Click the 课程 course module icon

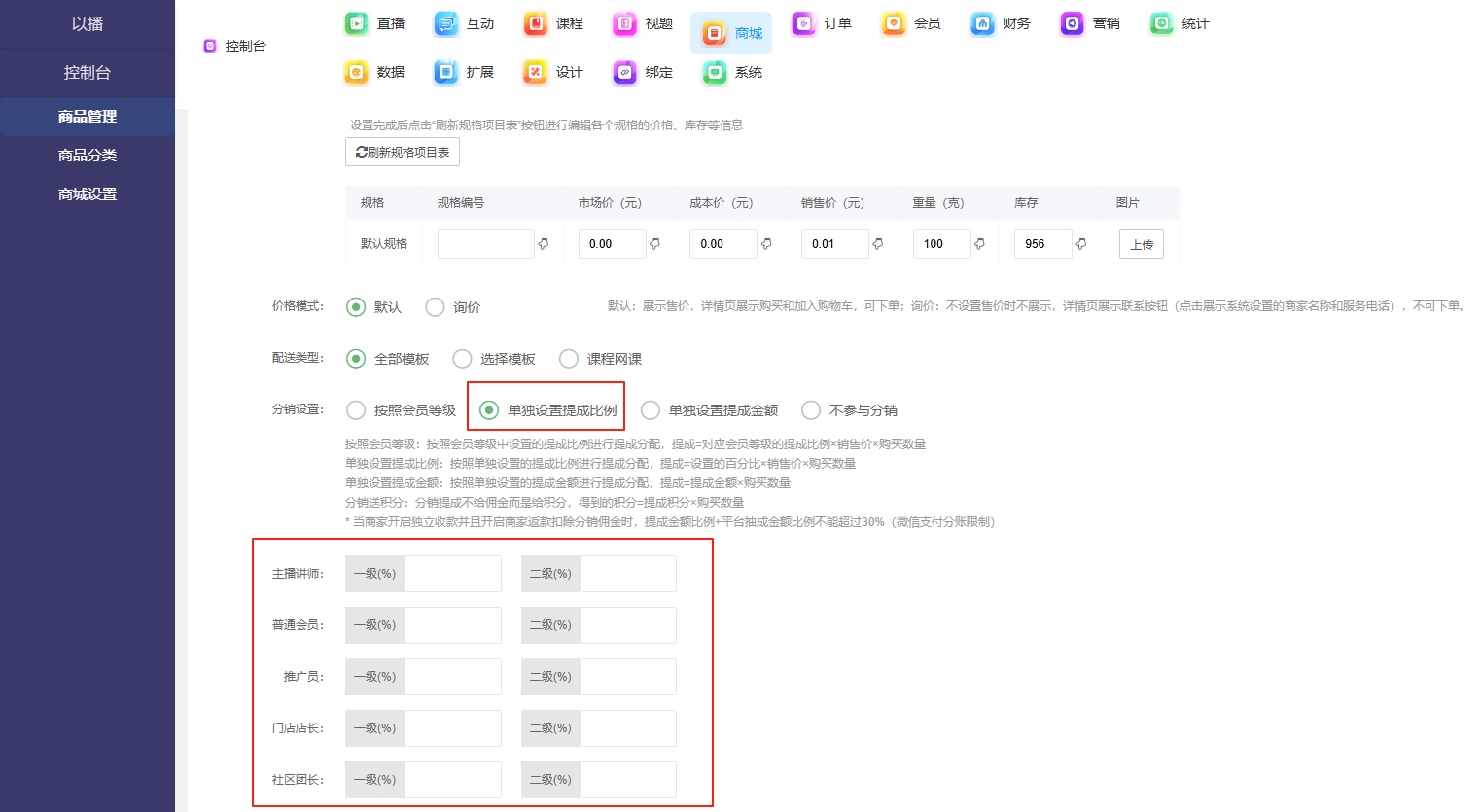(536, 23)
